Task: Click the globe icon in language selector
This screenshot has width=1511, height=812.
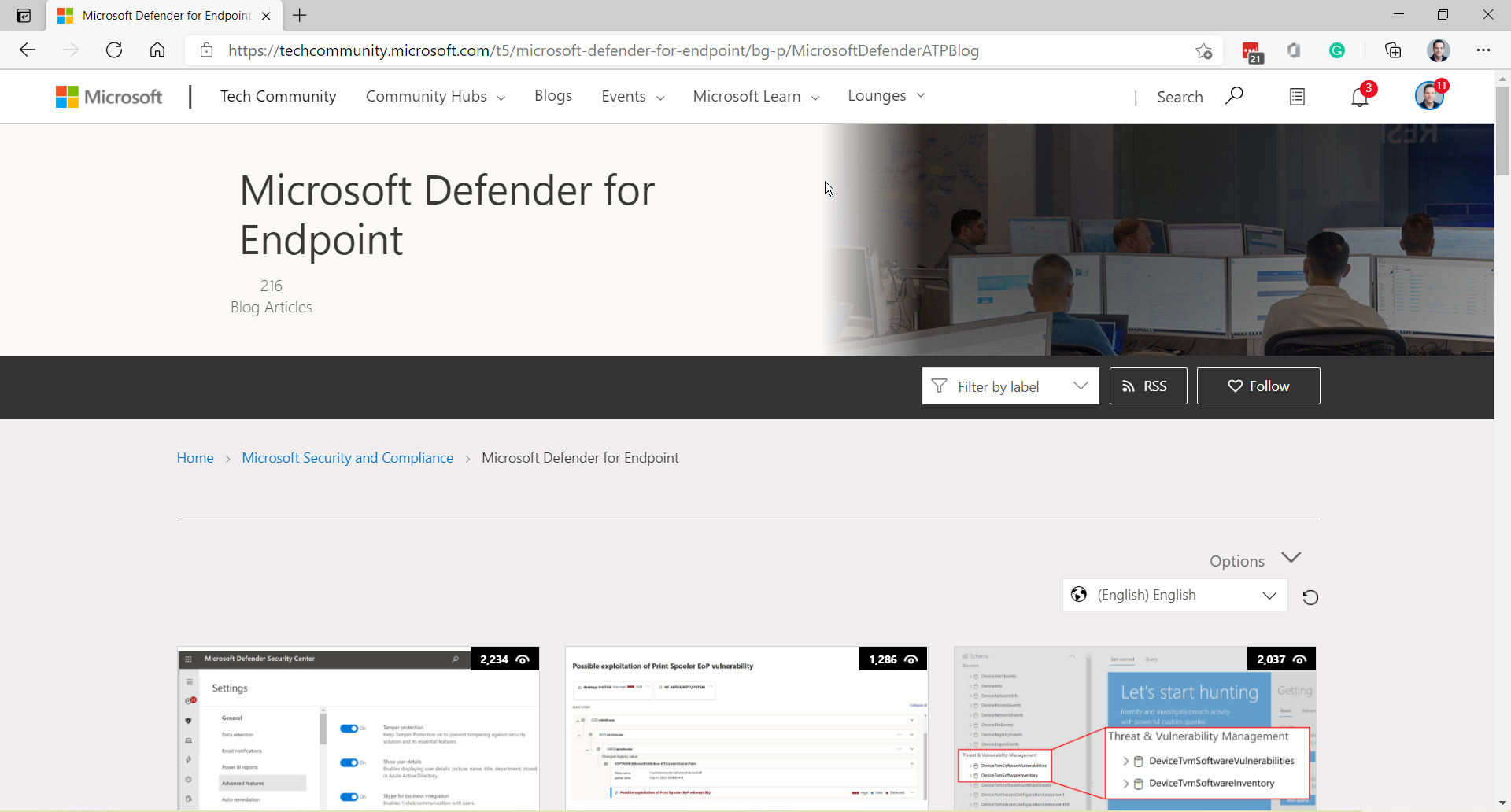Action: (1079, 595)
